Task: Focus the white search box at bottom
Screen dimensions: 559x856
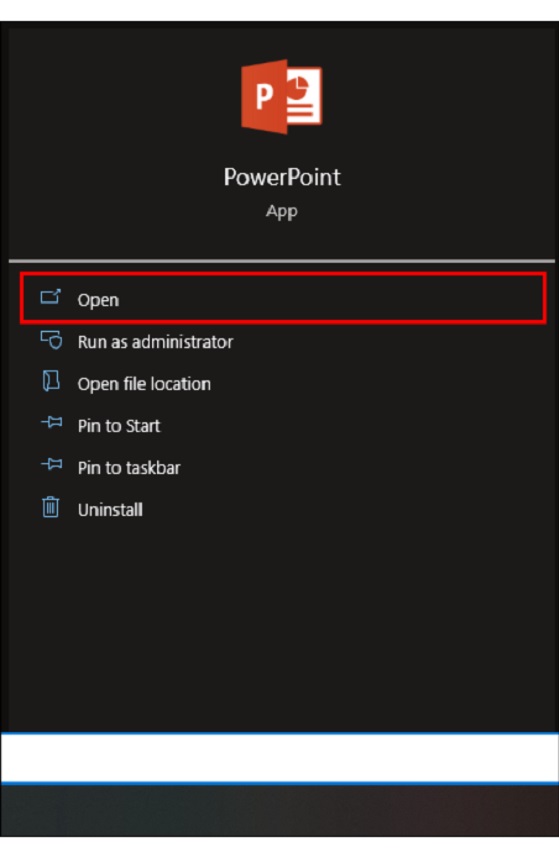Action: tap(280, 758)
